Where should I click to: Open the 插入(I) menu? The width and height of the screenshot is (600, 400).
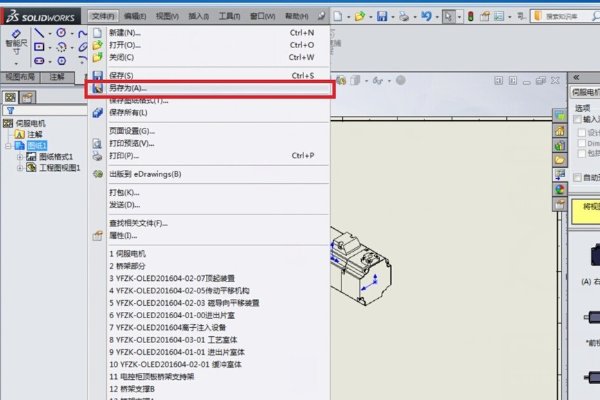pos(199,16)
